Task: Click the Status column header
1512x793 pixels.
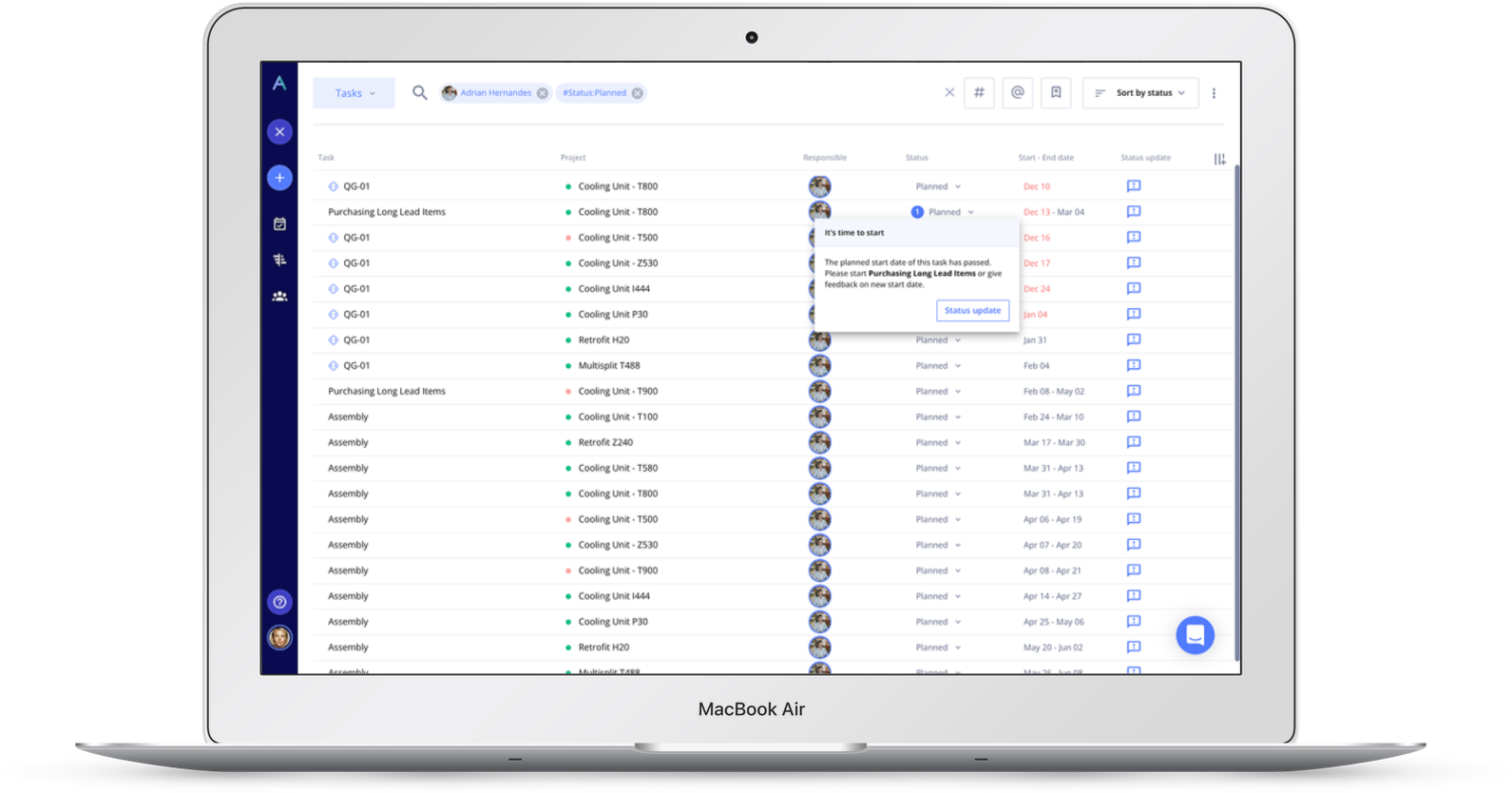Action: pyautogui.click(x=916, y=158)
